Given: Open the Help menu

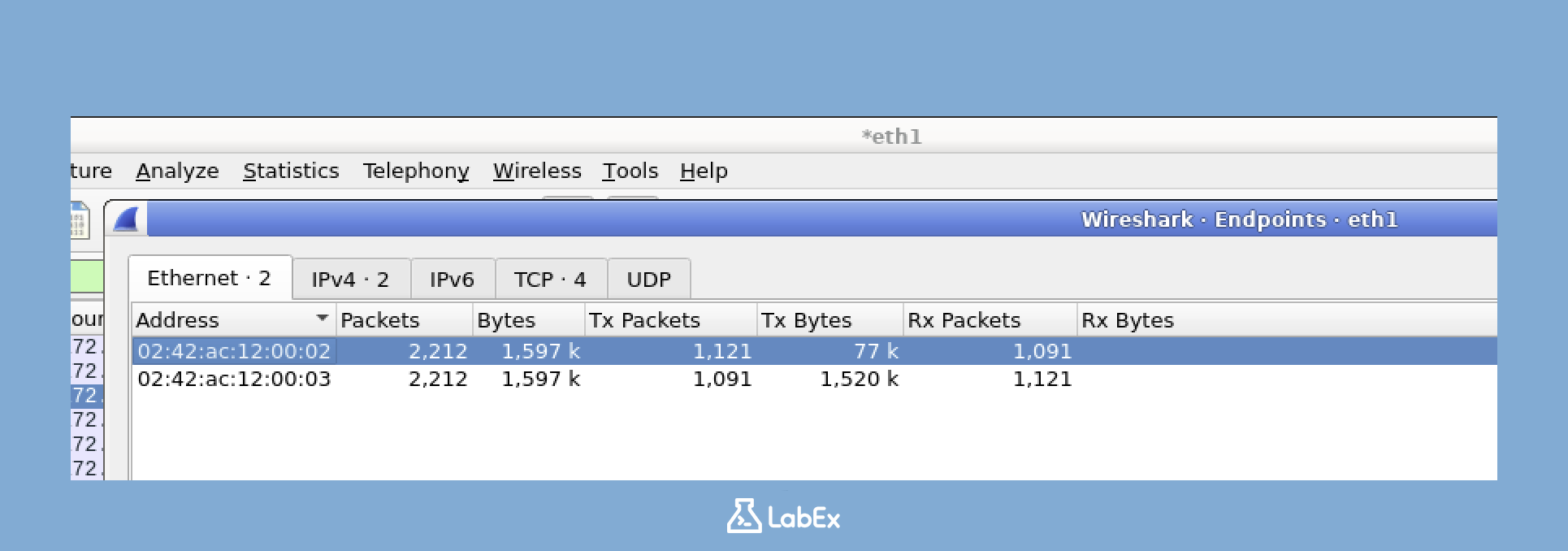Looking at the screenshot, I should coord(703,171).
